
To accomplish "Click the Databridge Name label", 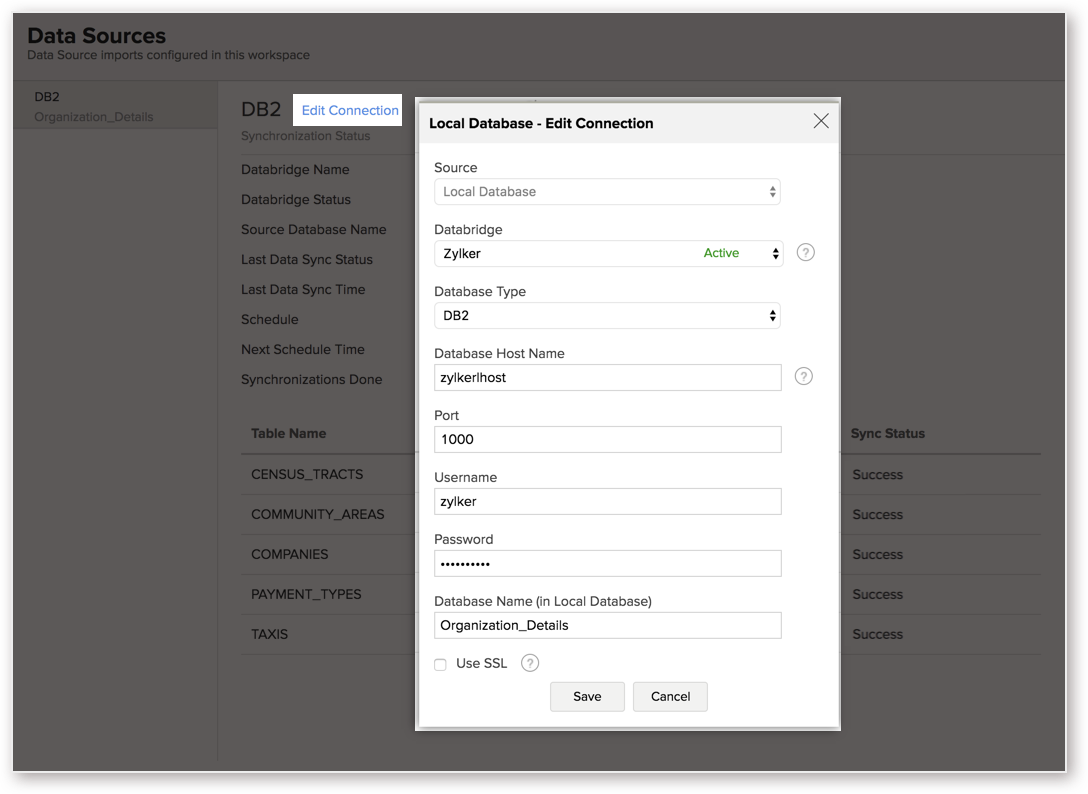I will tap(295, 170).
